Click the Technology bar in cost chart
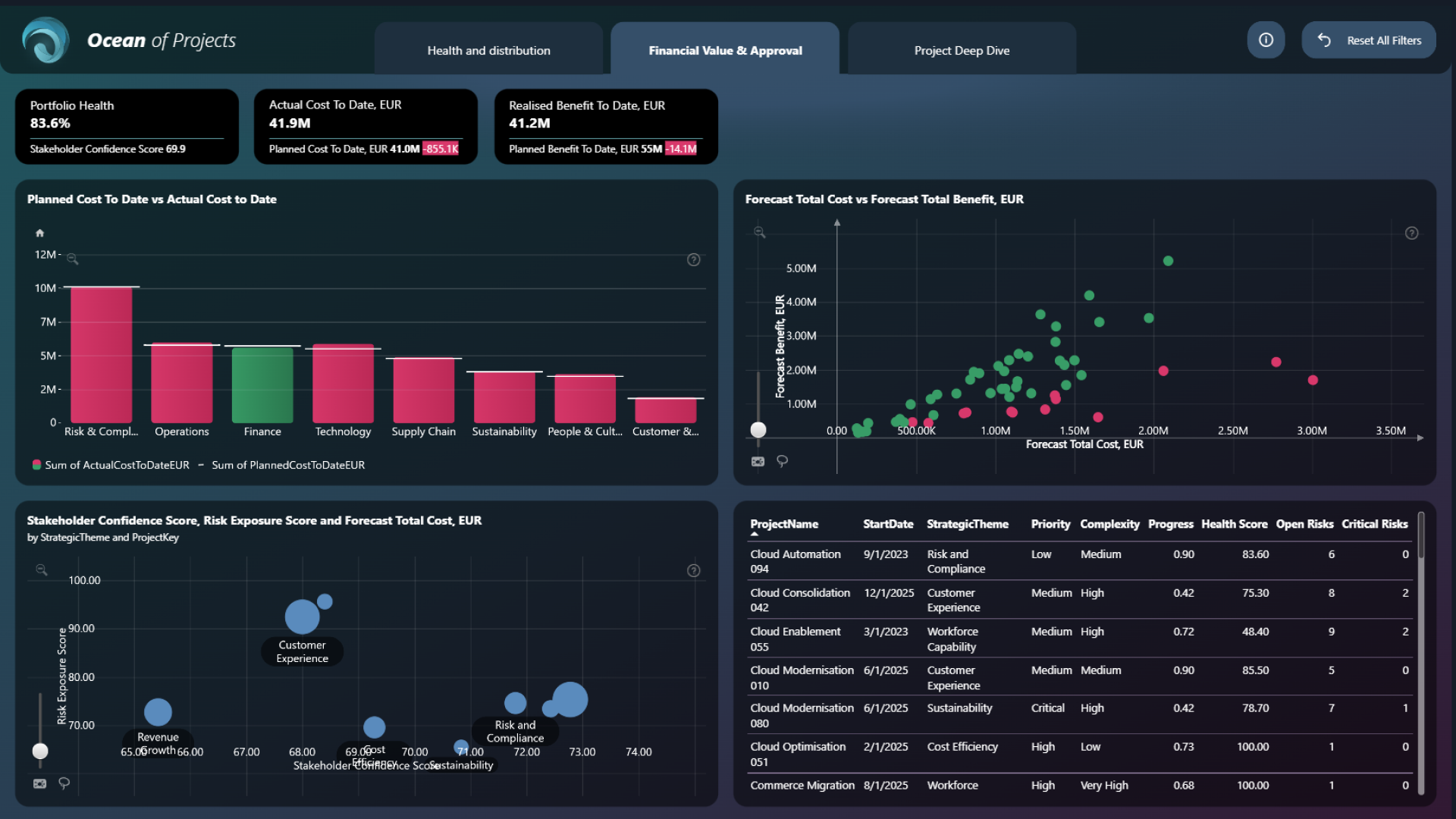The height and width of the screenshot is (819, 1456). coord(343,384)
